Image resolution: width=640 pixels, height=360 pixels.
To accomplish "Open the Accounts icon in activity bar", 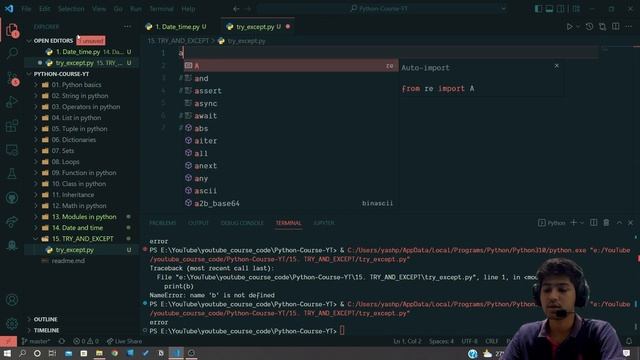I will click(x=12, y=300).
